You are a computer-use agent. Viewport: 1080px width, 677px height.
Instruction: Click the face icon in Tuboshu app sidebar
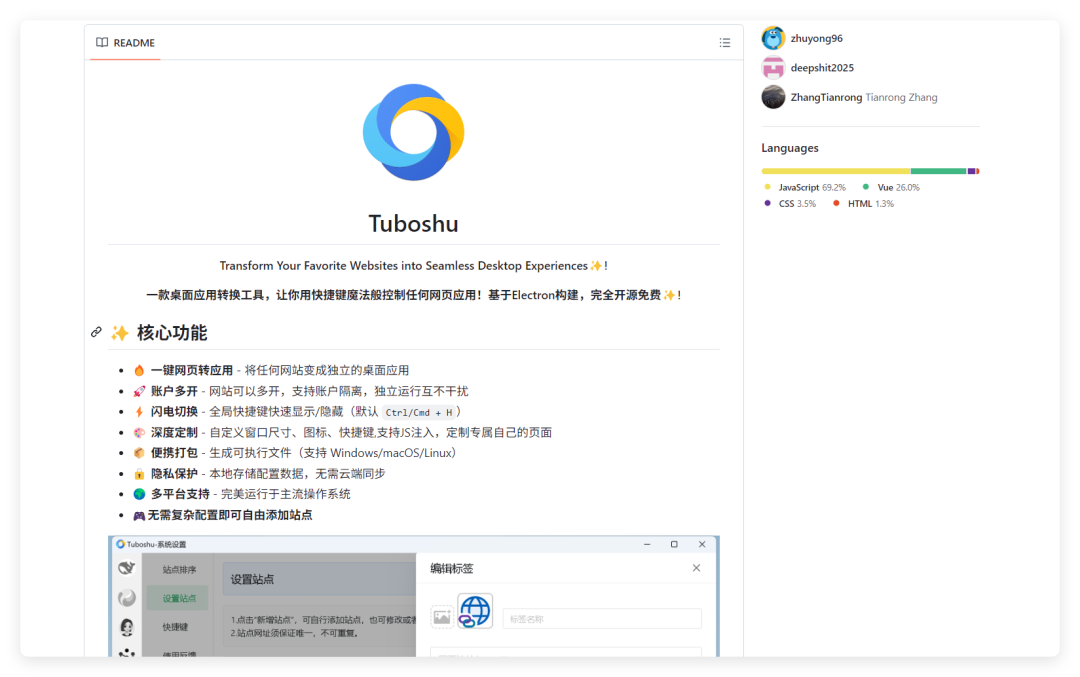127,627
